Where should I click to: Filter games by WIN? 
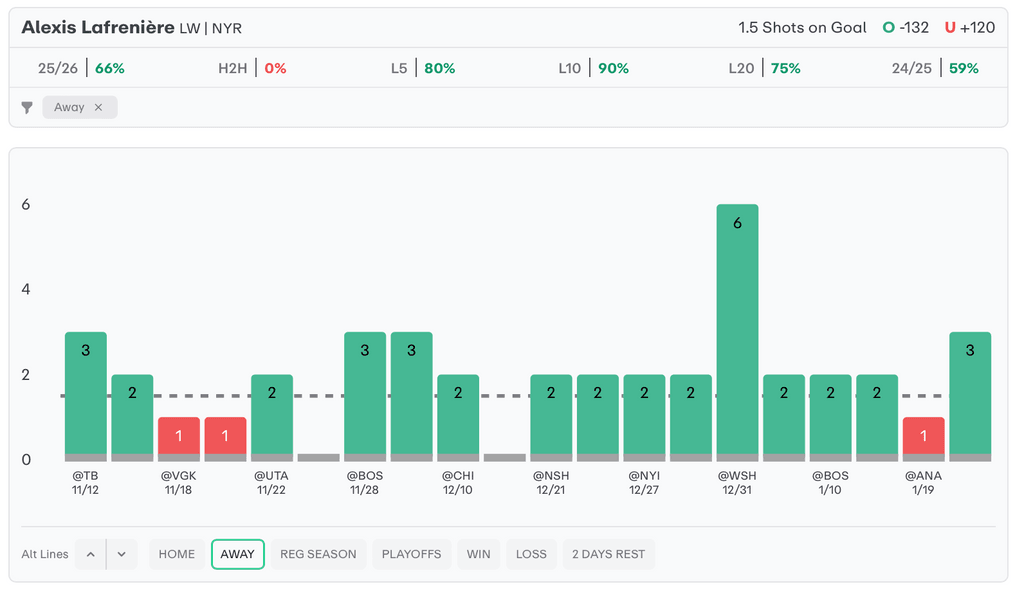tap(479, 554)
